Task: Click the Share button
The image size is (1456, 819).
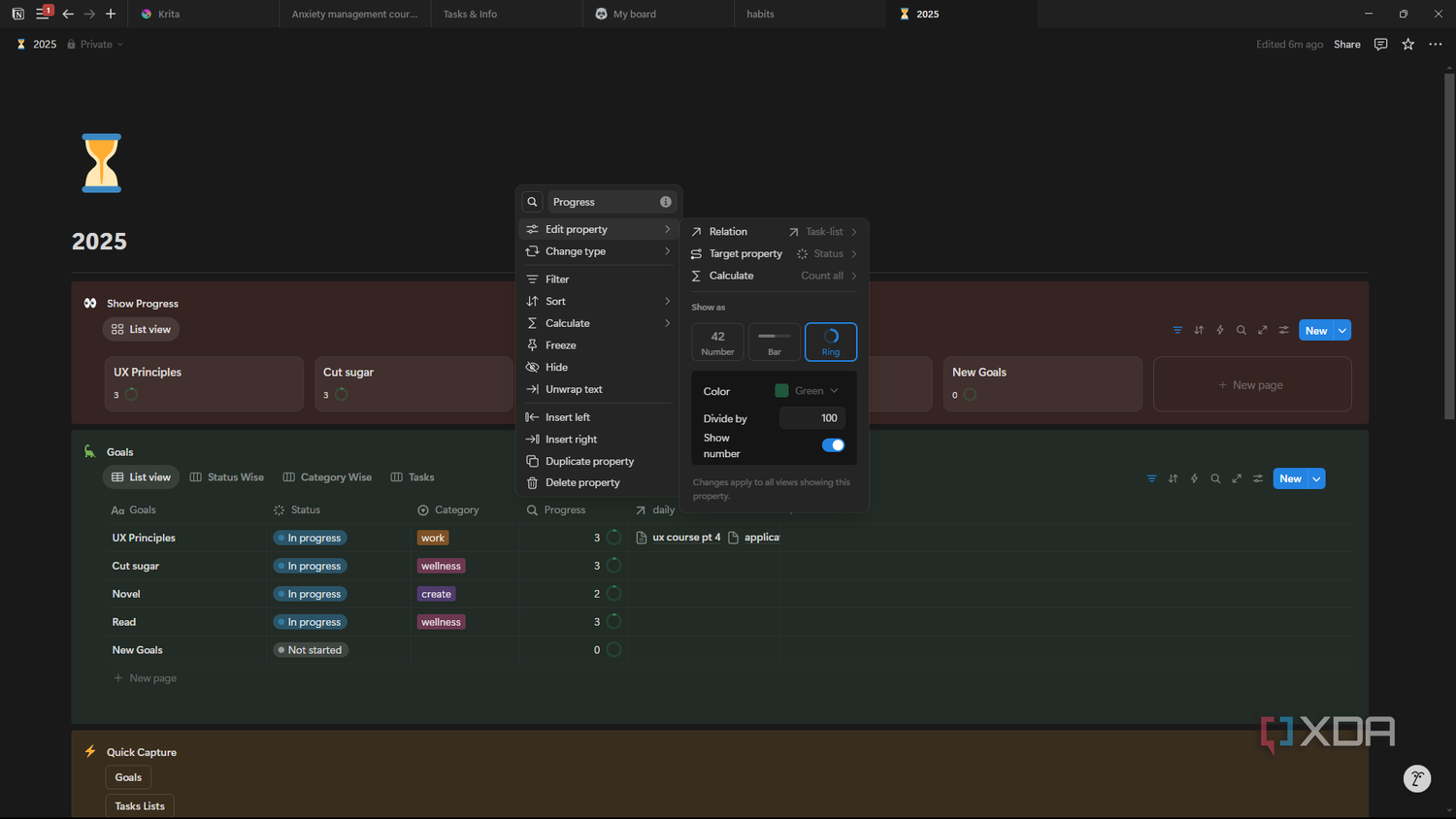Action: (1346, 45)
